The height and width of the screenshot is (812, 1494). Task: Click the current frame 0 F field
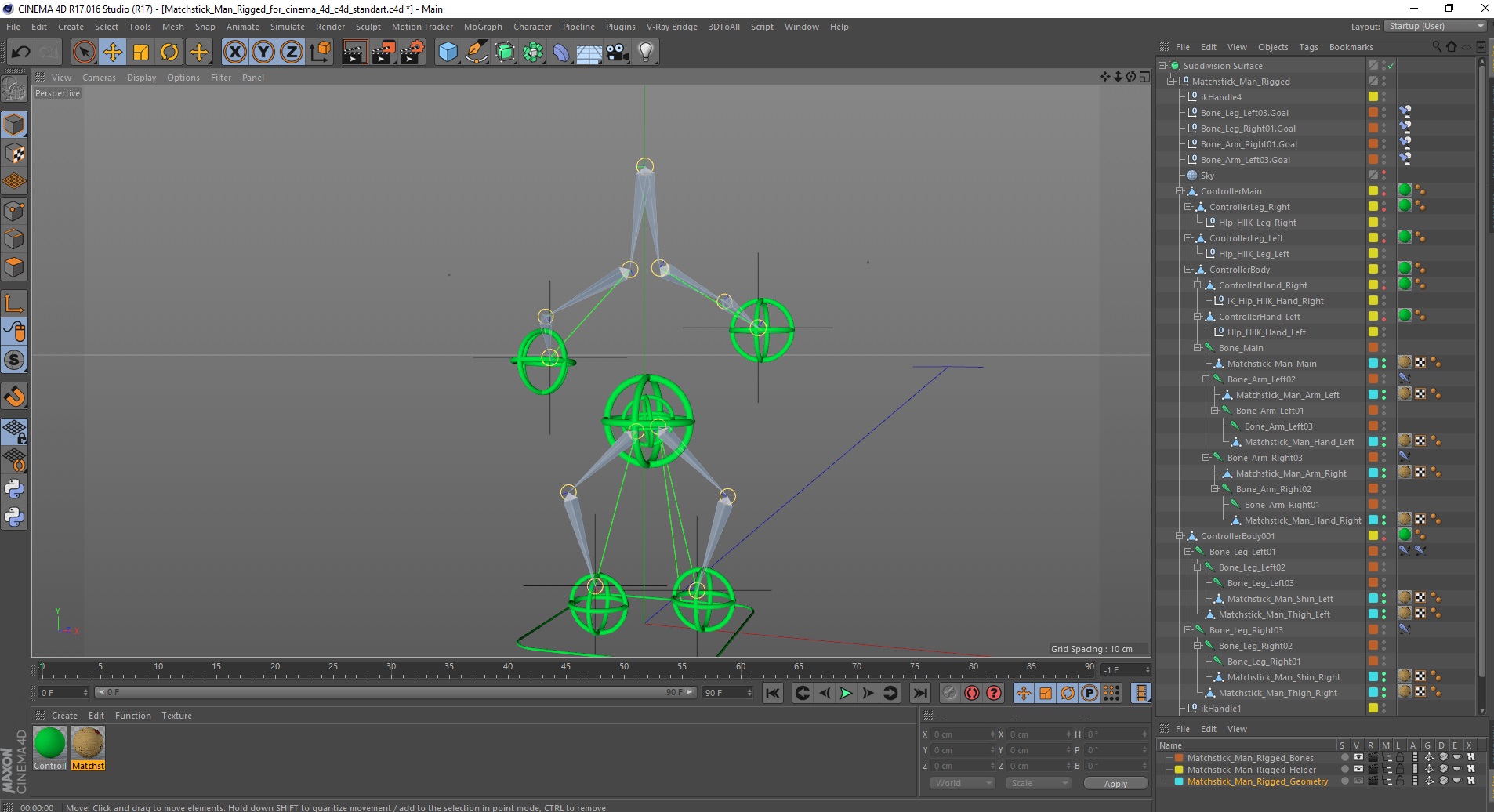pos(63,693)
